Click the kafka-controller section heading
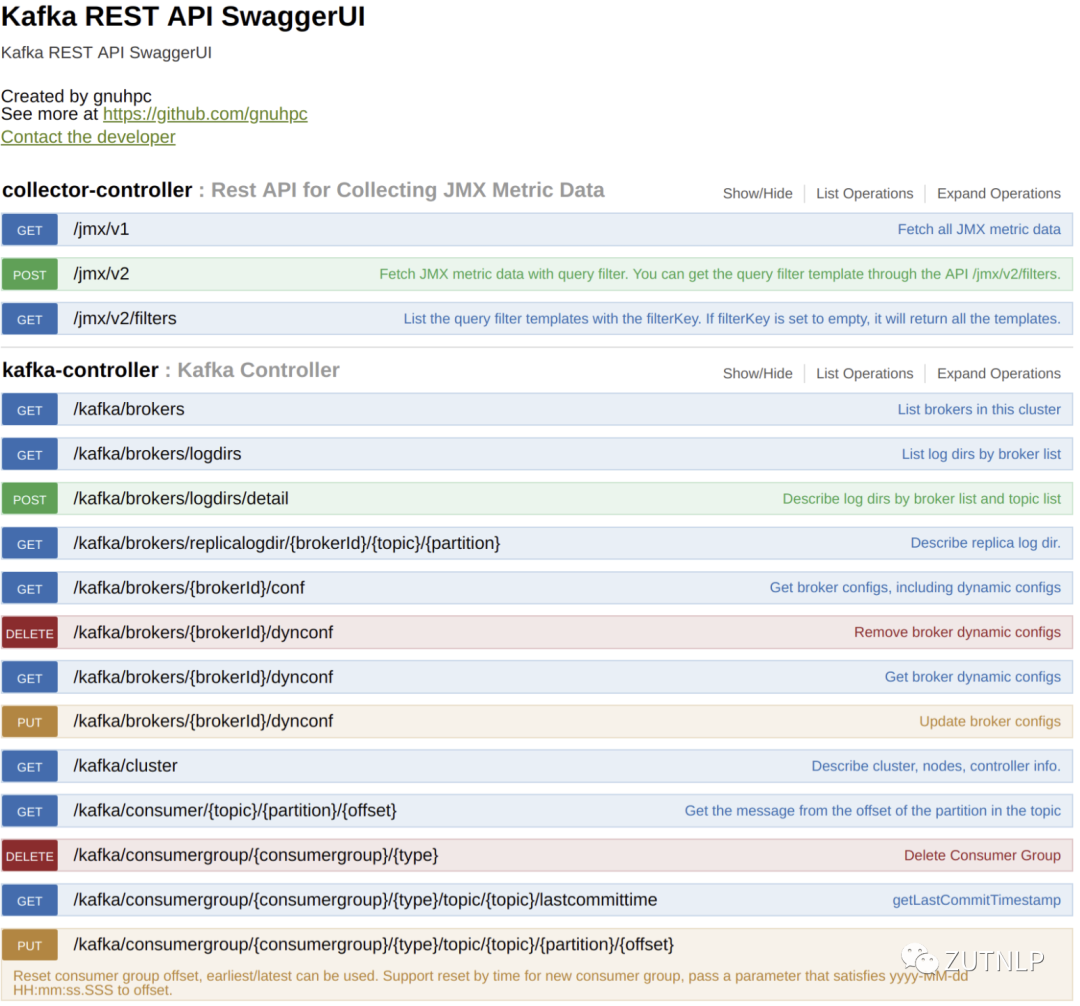 [81, 370]
